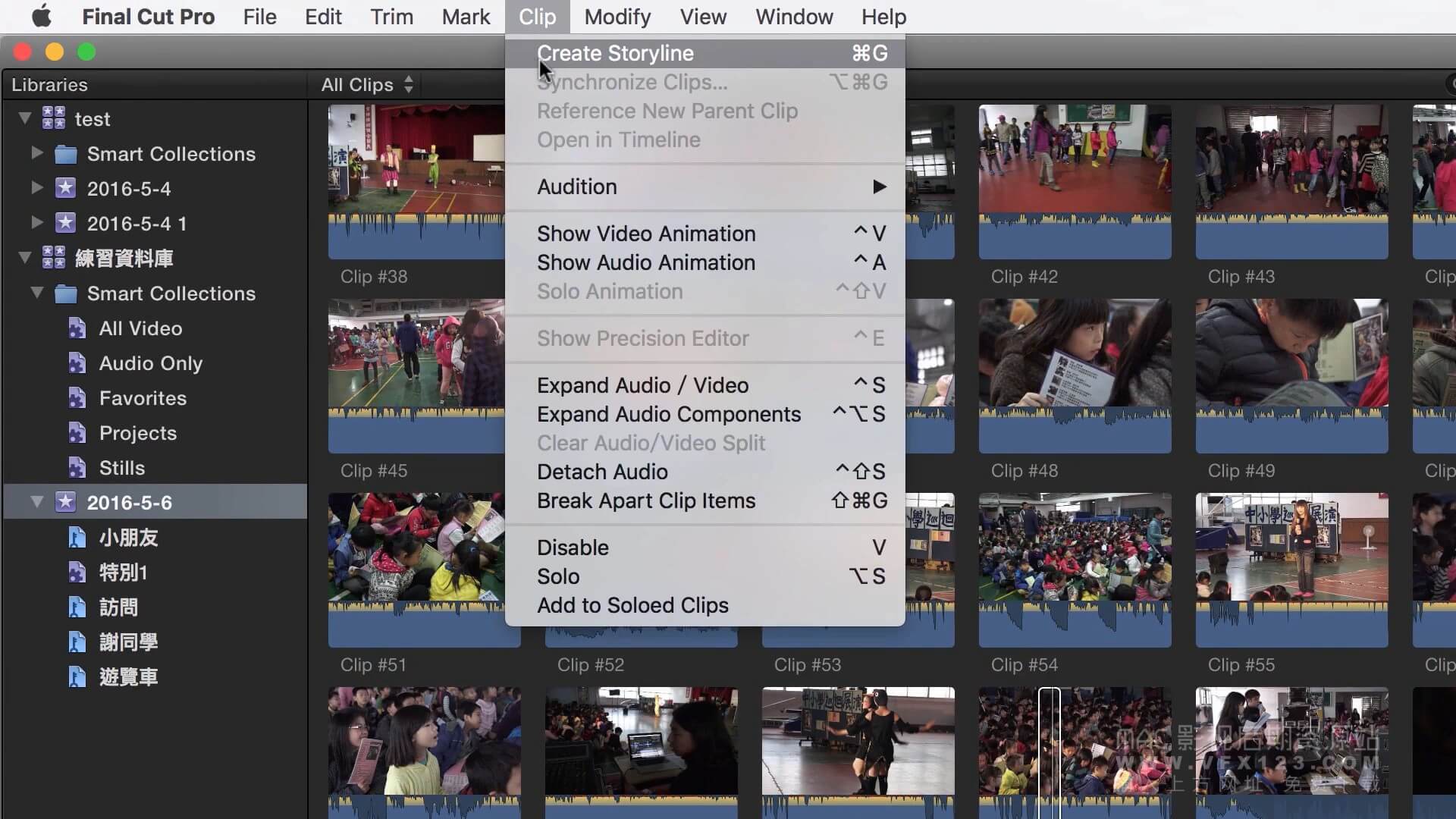The height and width of the screenshot is (819, 1456).
Task: Select the Clip #43 thumbnail
Action: coord(1291,182)
